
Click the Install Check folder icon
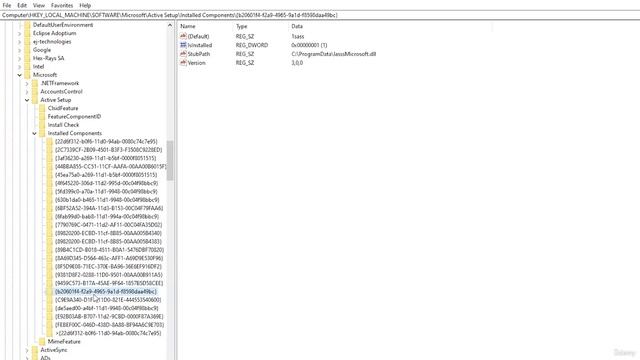click(42, 125)
